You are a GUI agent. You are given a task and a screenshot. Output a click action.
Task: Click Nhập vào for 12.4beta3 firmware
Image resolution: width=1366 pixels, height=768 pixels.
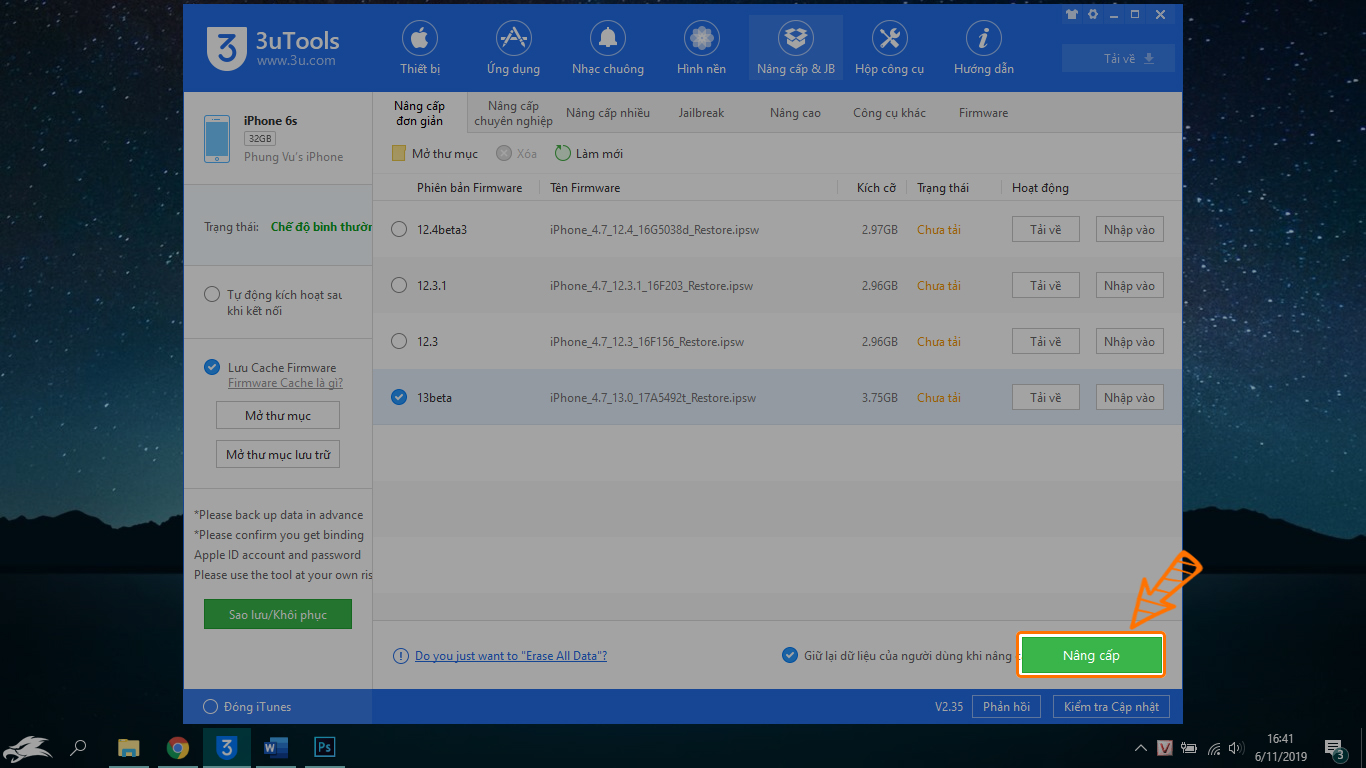(x=1129, y=230)
